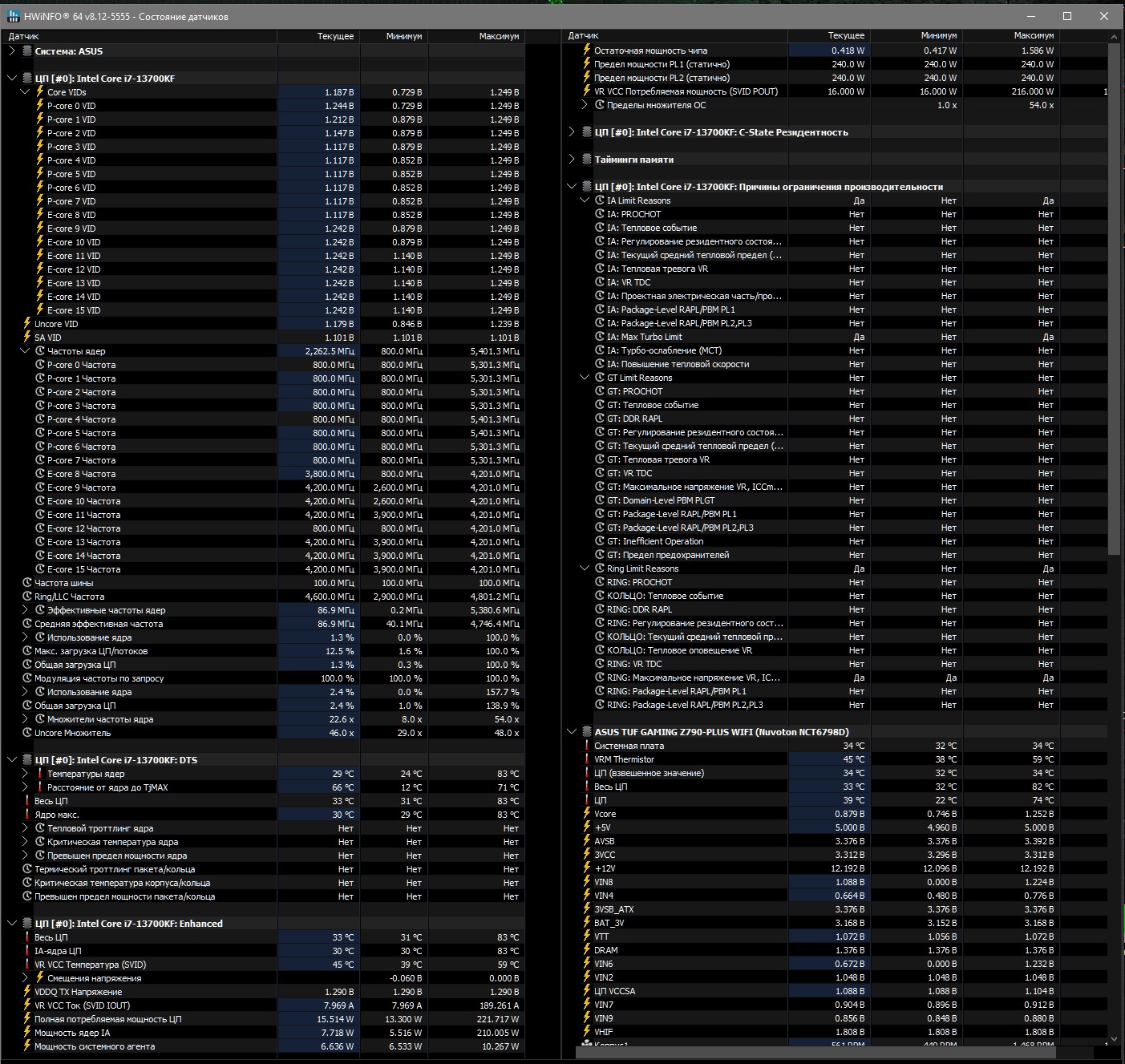Click the horizontal scrollbar under the right pane
The image size is (1125, 1064).
815,1052
